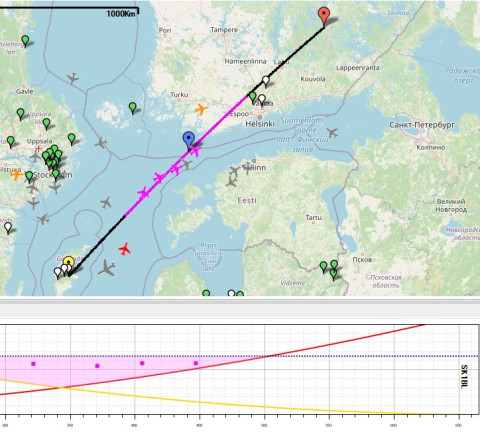Select the white pin near Lahti
This screenshot has width=480, height=432.
[x=266, y=81]
